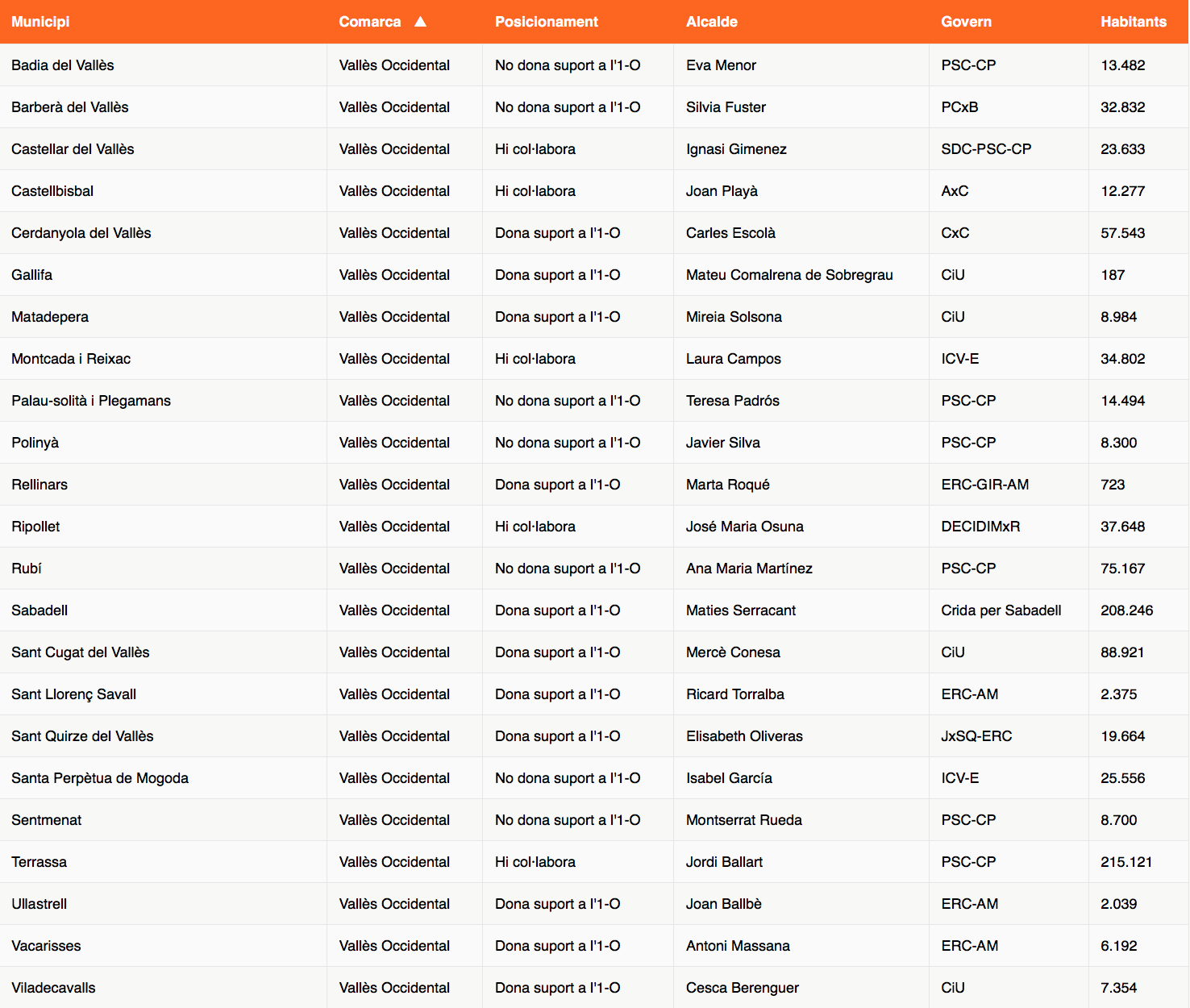Screen dimensions: 1190x1008
Task: Select Rubí in the Municipi column
Action: pyautogui.click(x=27, y=569)
